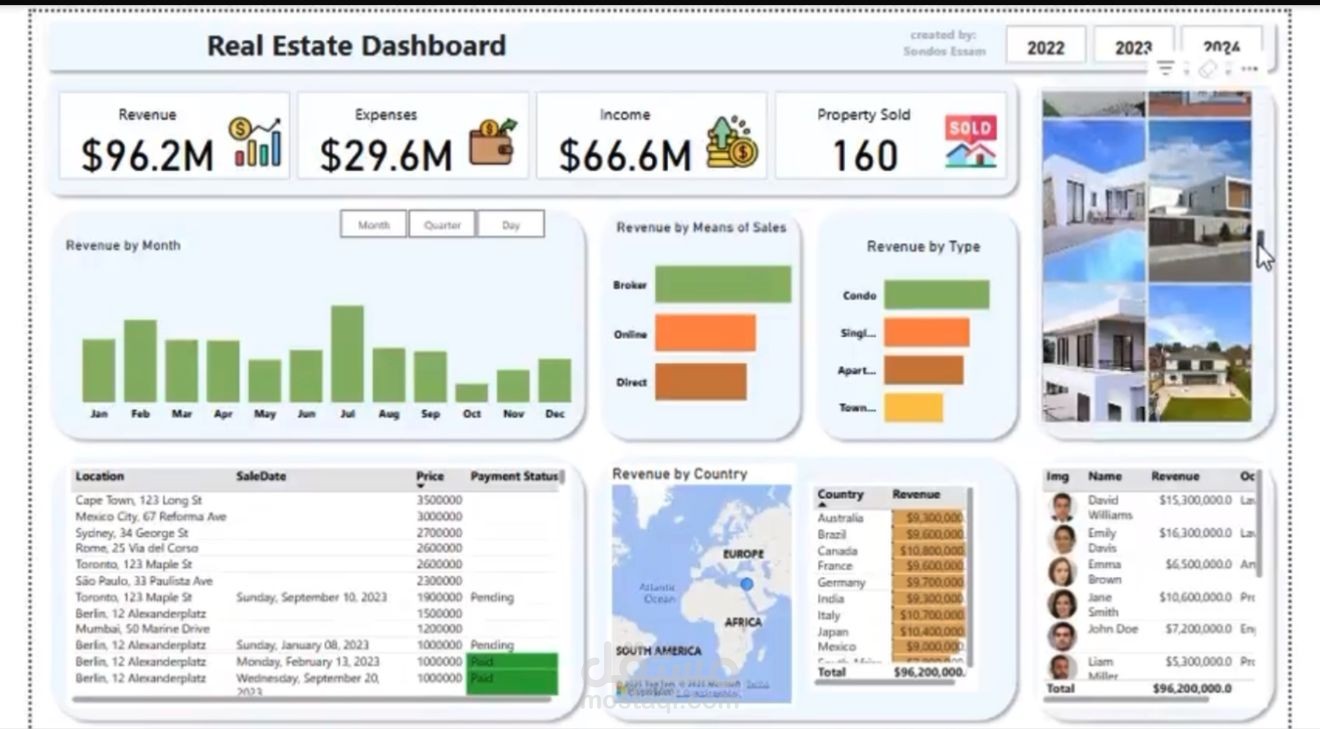Switch to the Day tab above the chart
Screen dimensions: 1320x729
point(511,224)
